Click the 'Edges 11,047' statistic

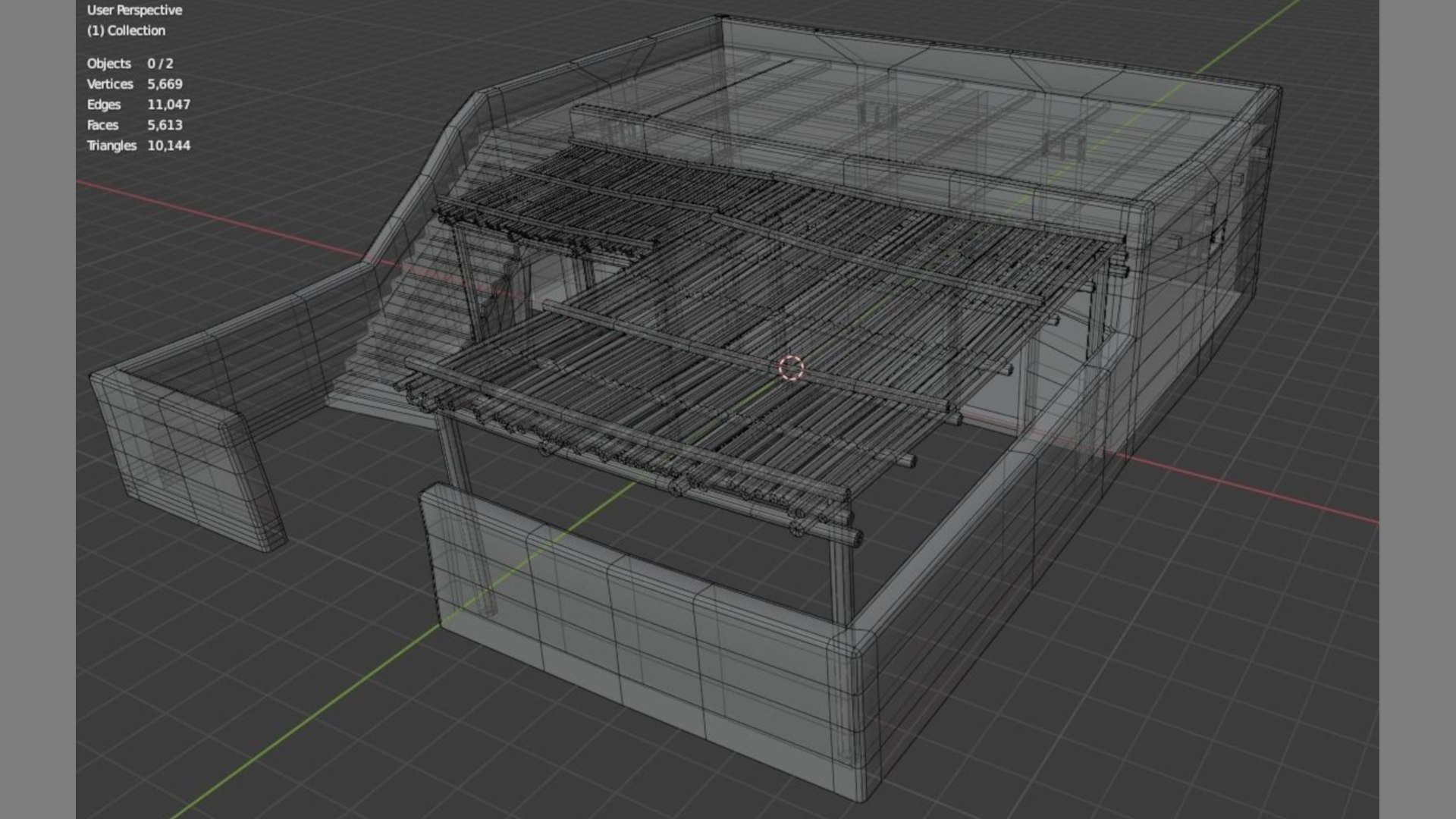pyautogui.click(x=138, y=105)
